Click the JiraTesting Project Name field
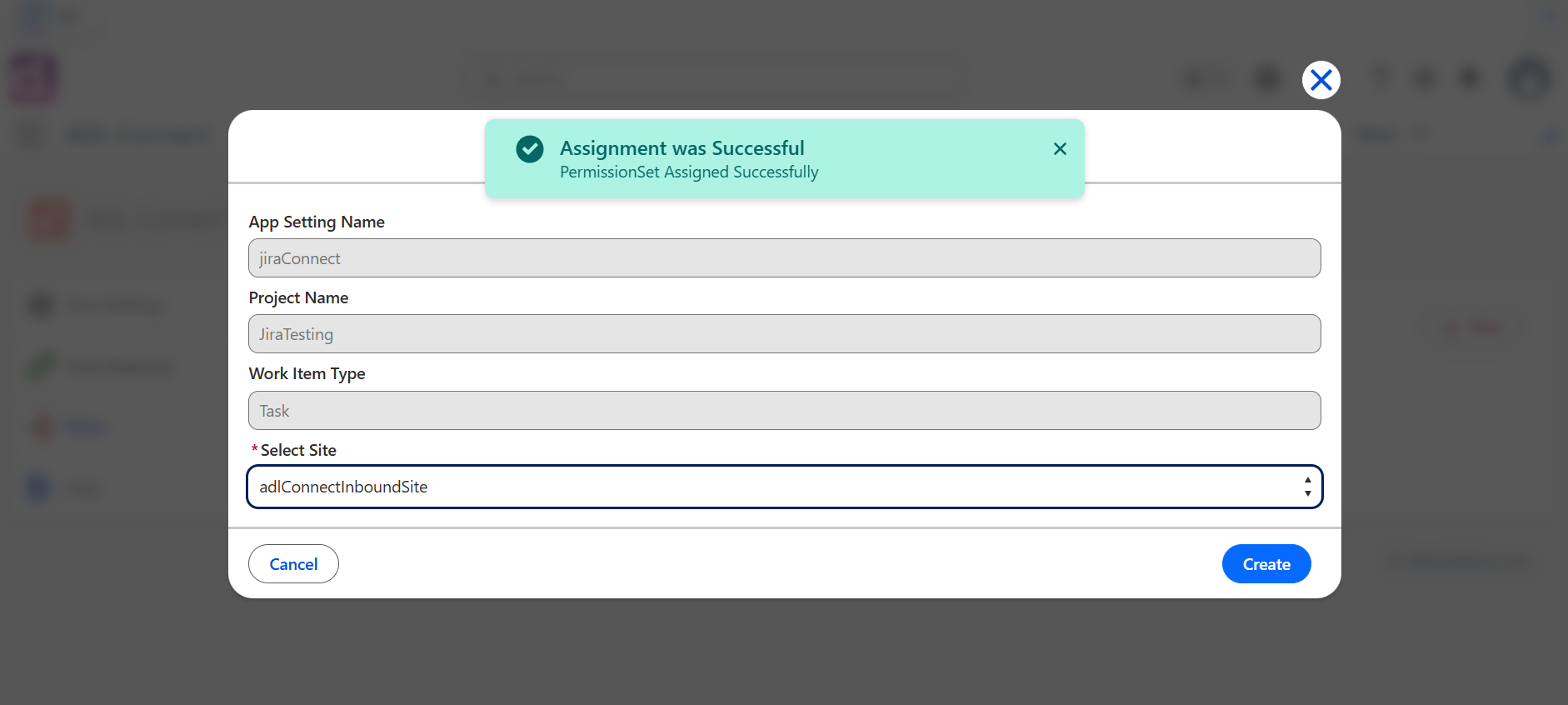 [x=784, y=334]
